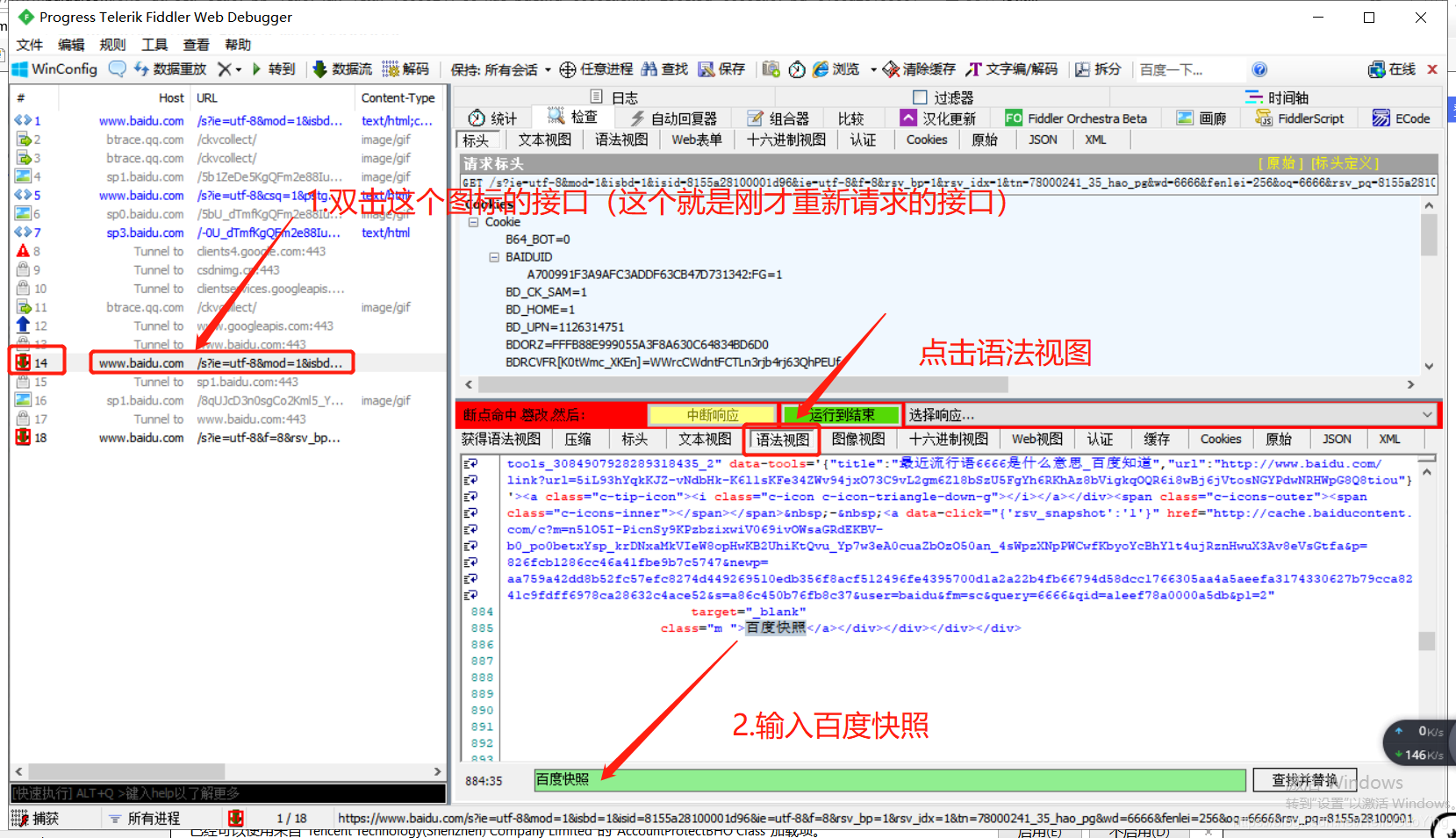The width and height of the screenshot is (1456, 838).
Task: Click breakpoint icon in status bar
Action: tap(235, 818)
